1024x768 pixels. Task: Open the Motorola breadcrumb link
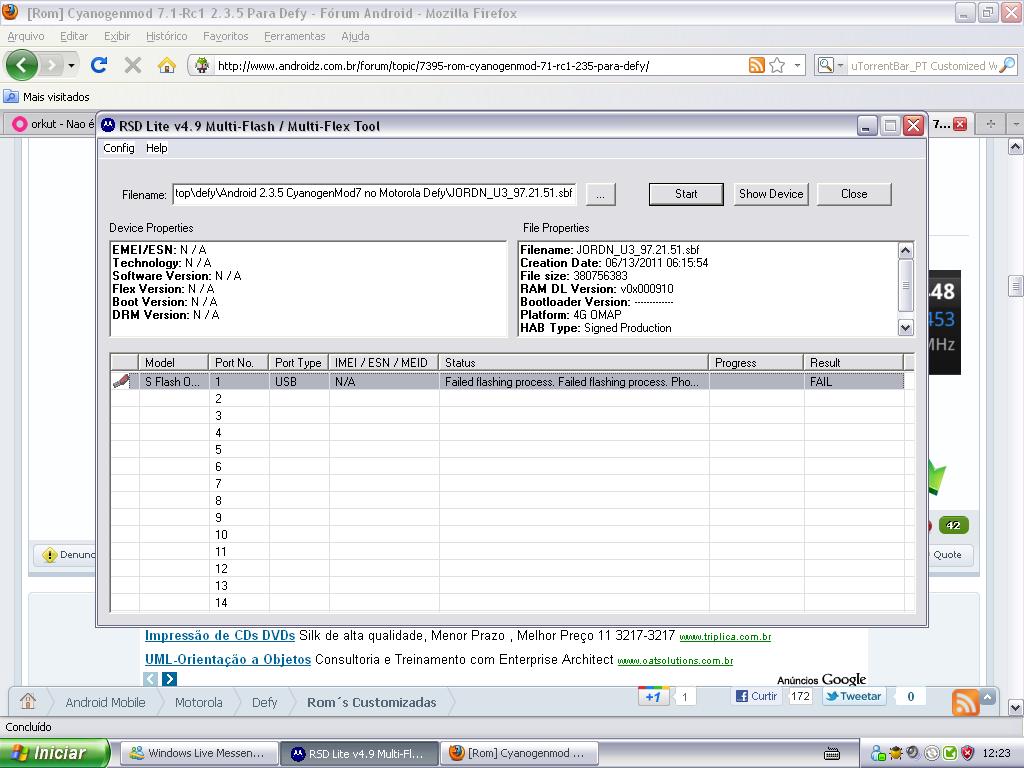pyautogui.click(x=199, y=703)
